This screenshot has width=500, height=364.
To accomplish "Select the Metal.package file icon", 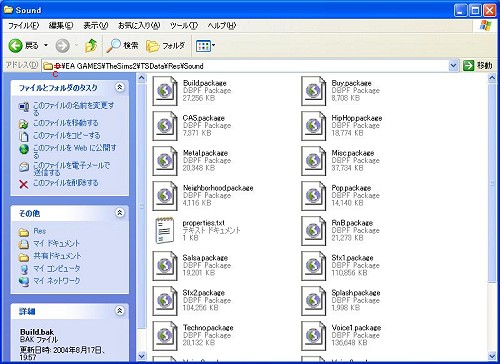I will coord(165,161).
